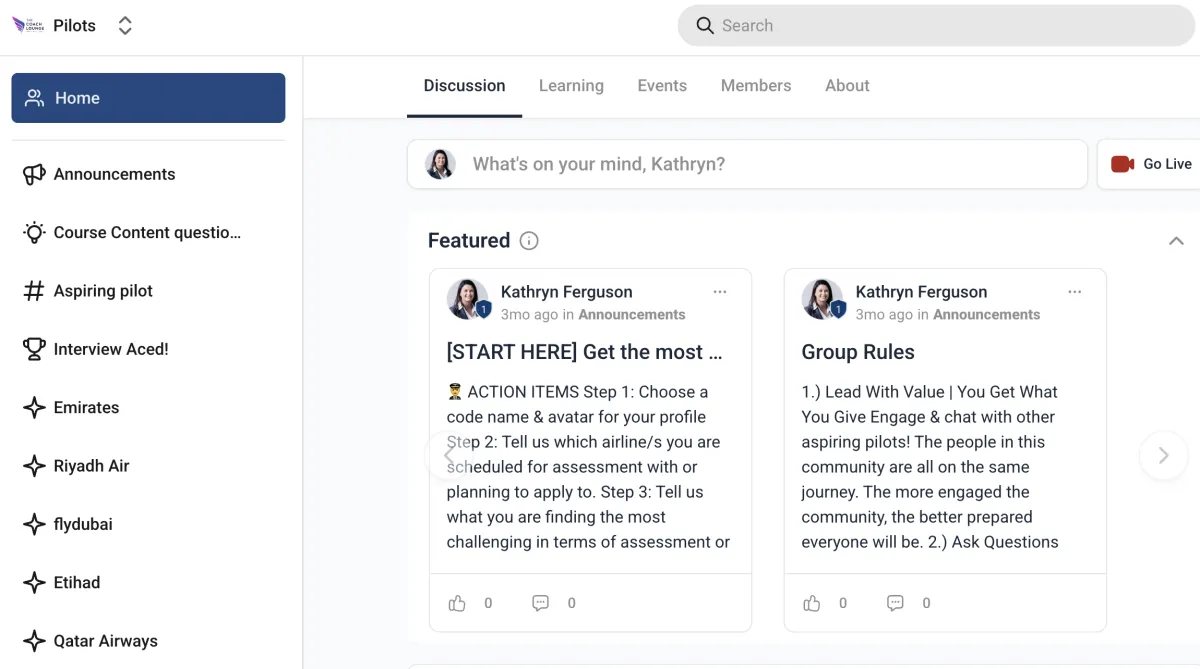The image size is (1200, 669).
Task: Click the Aspiring pilot hashtag icon
Action: click(34, 291)
